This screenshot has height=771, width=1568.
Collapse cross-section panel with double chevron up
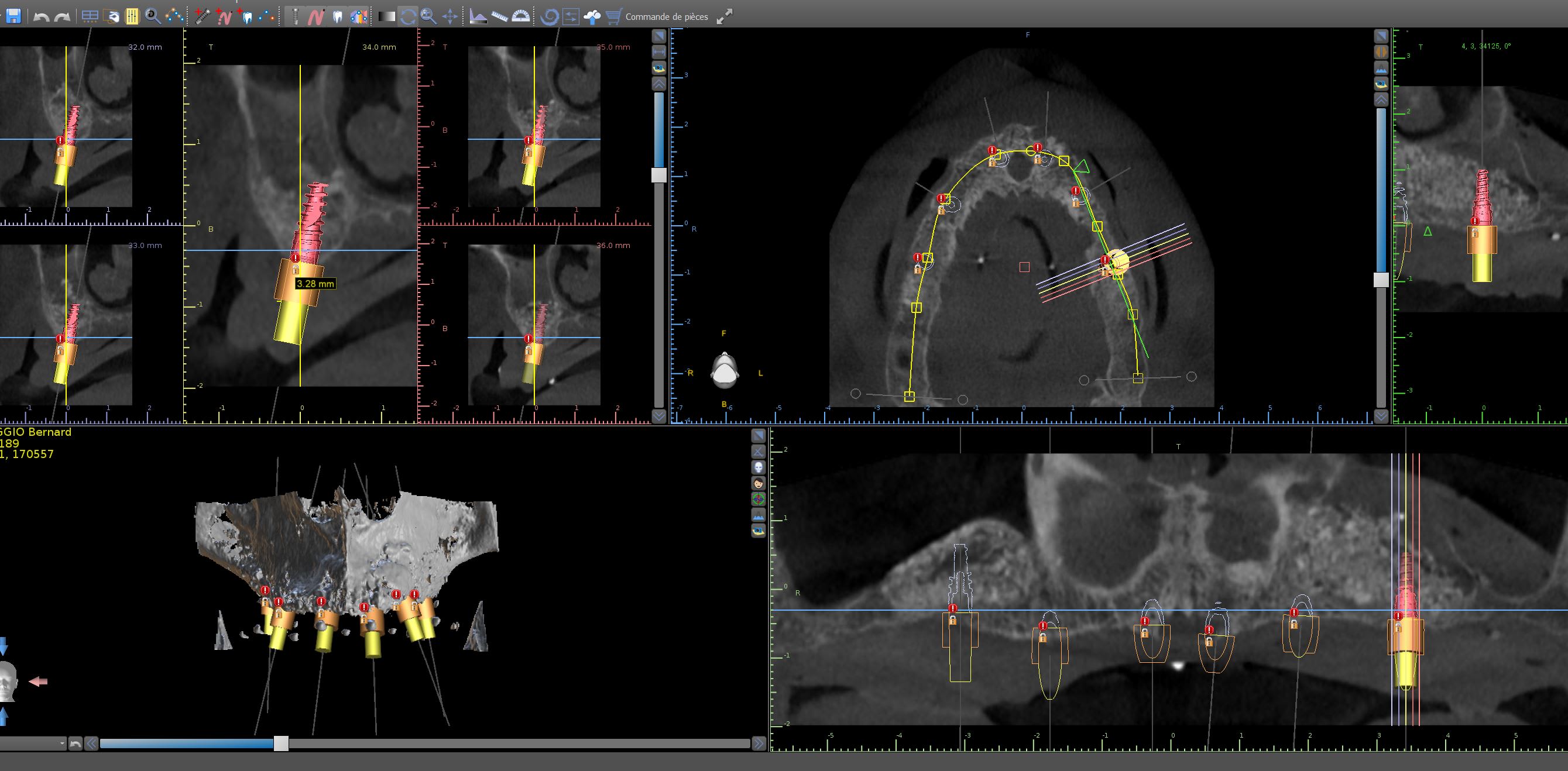click(x=658, y=84)
